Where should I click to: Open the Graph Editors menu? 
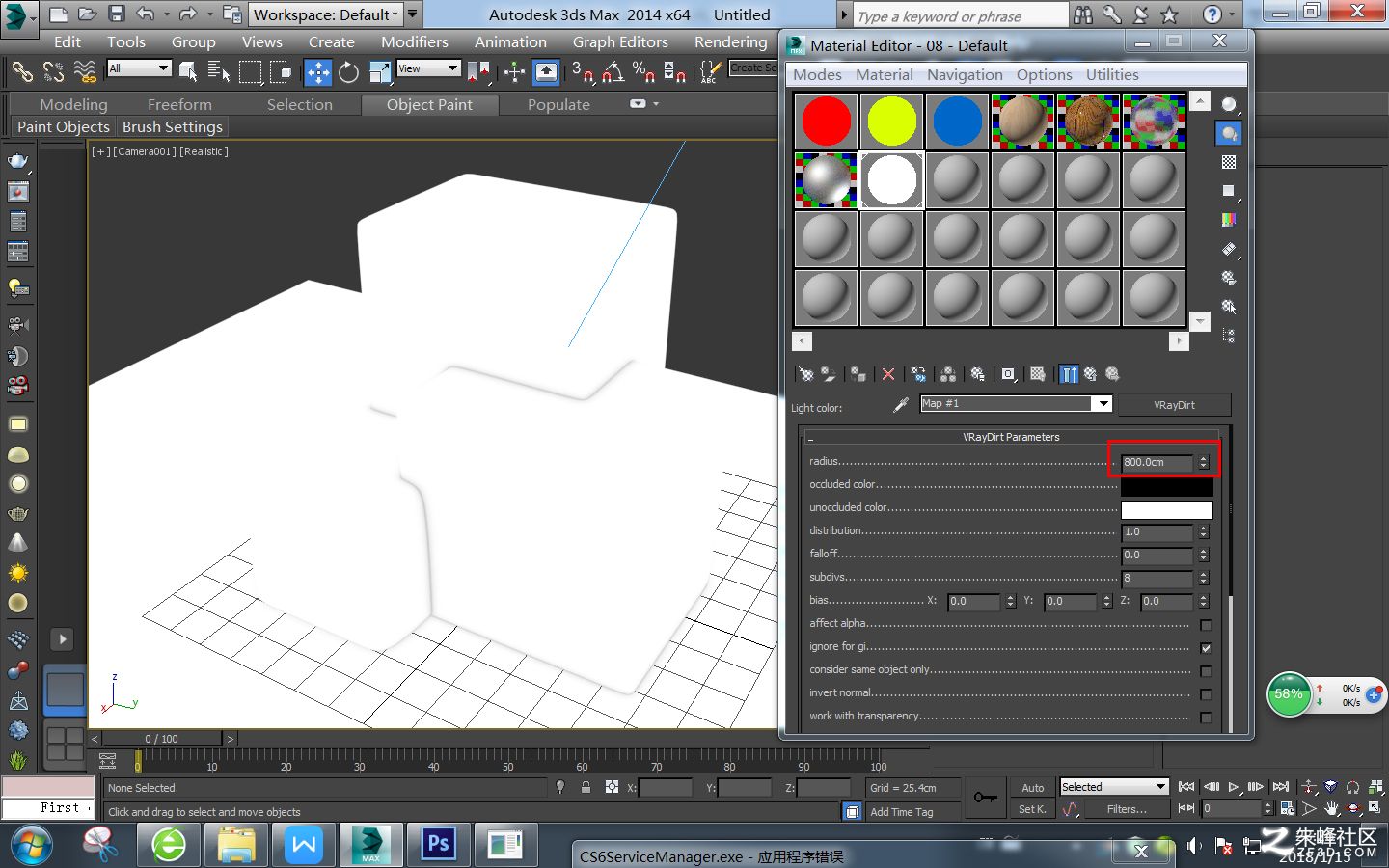620,42
